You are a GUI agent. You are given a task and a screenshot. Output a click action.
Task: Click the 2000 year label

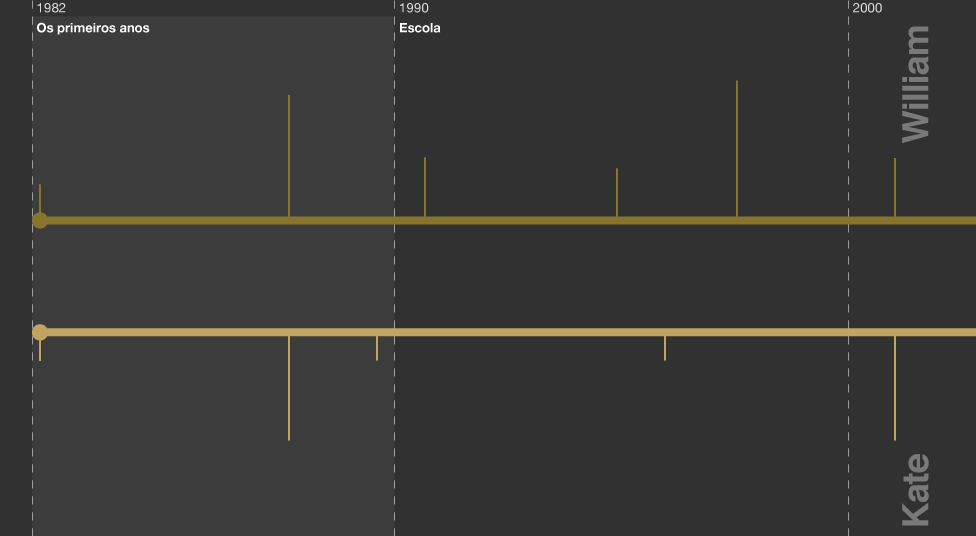tap(868, 8)
